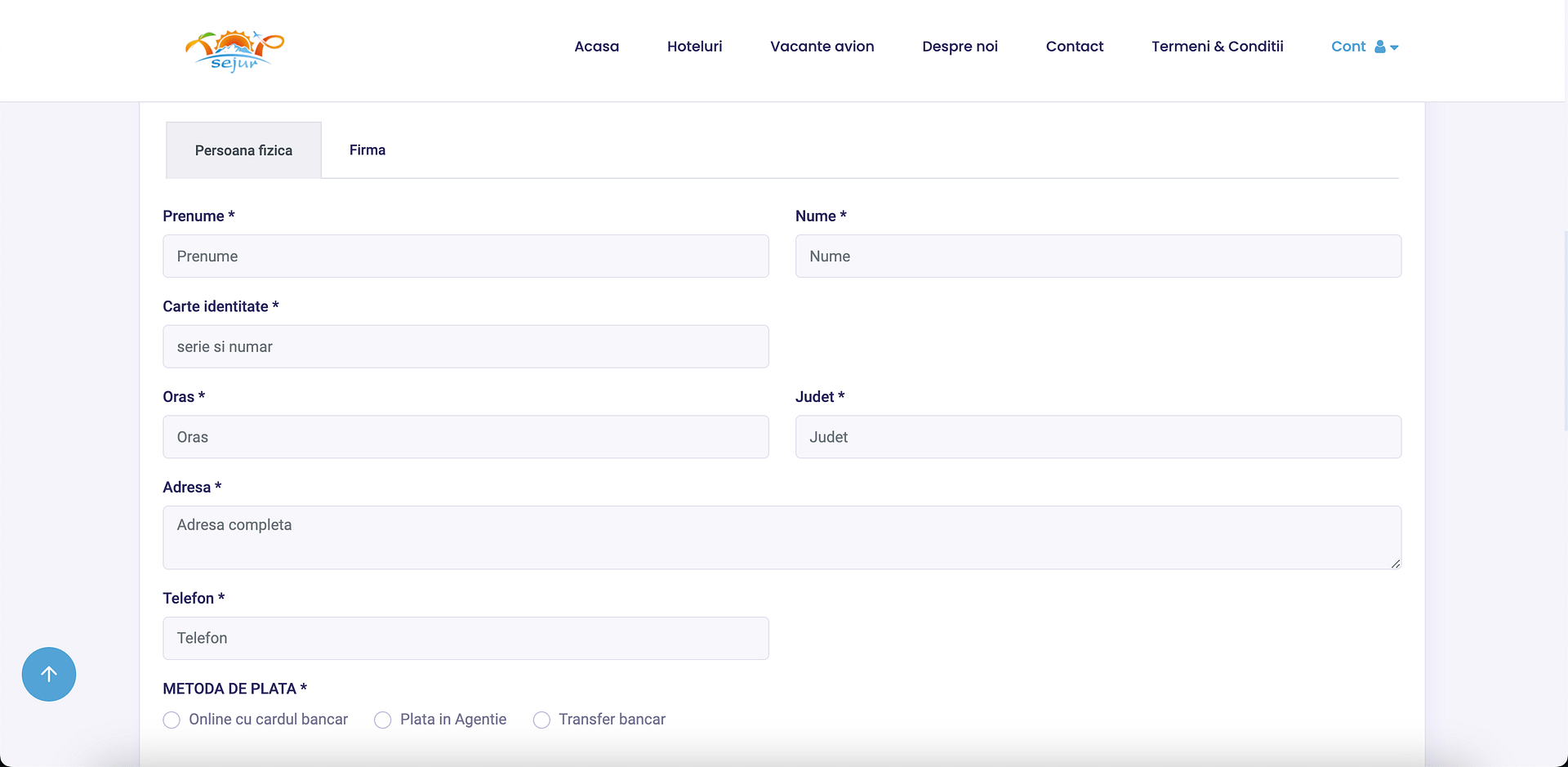
Task: Click the Contact link
Action: point(1074,47)
